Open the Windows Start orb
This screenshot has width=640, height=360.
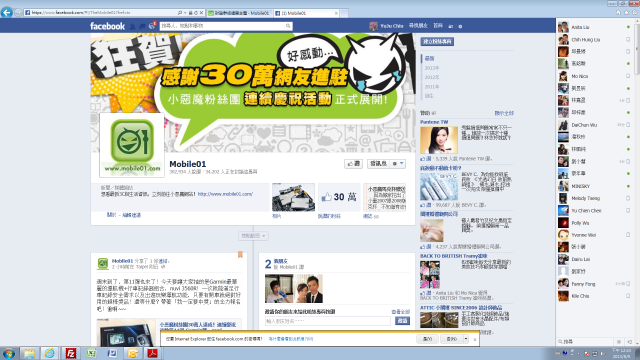(9, 353)
